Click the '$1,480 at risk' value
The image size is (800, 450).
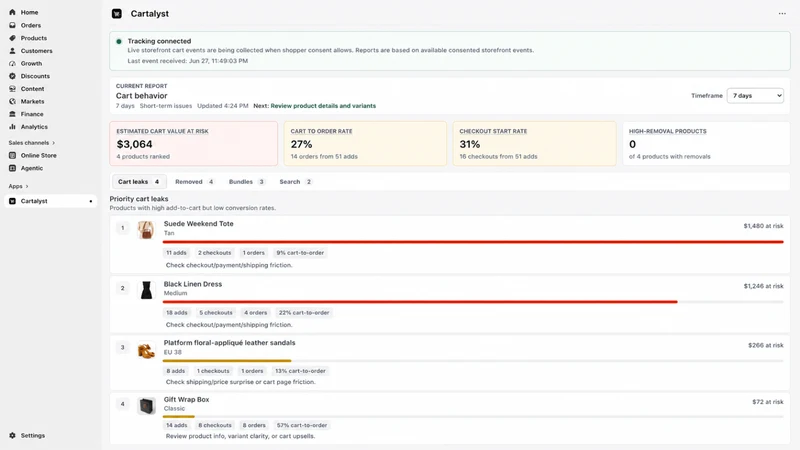(x=763, y=226)
